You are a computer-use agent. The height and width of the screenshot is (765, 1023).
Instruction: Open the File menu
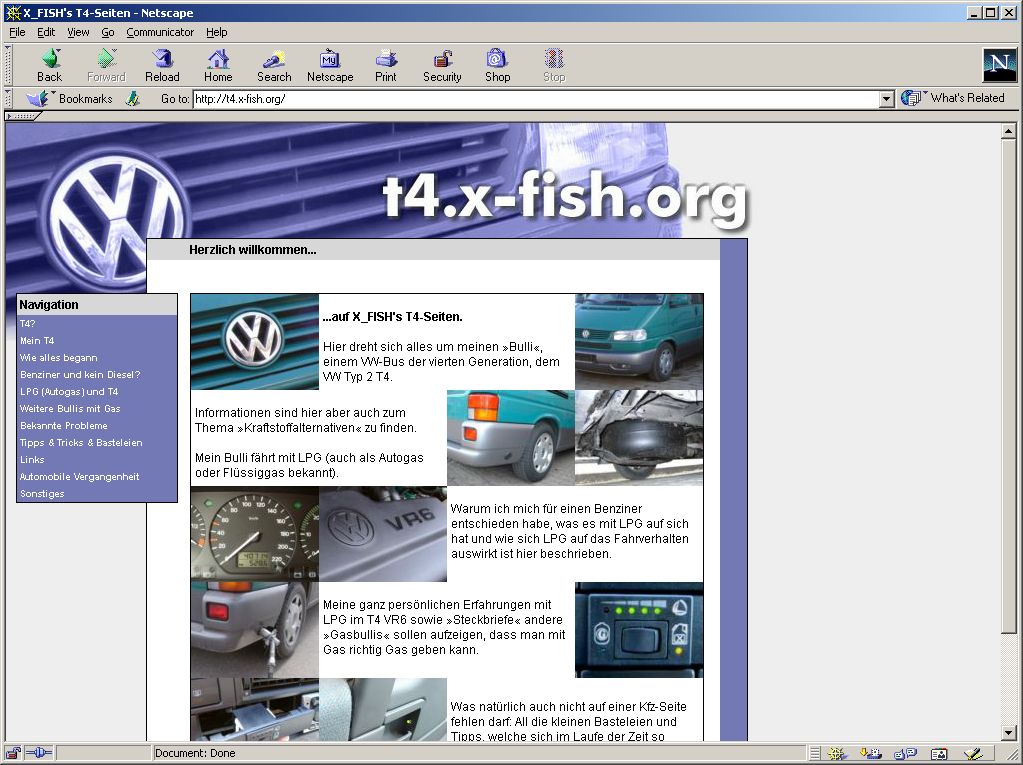17,32
